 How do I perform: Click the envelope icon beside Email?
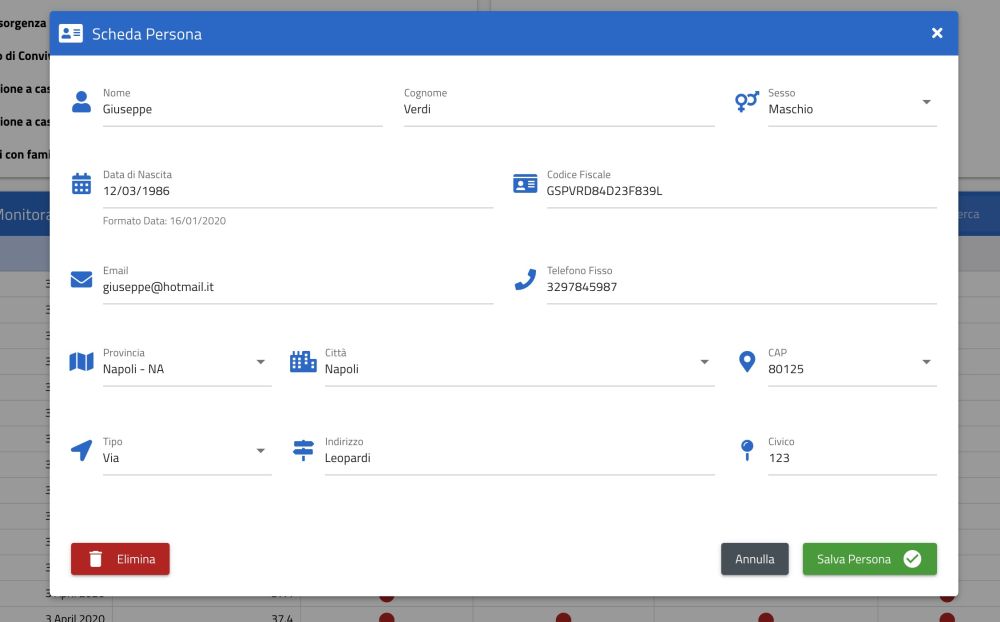click(x=82, y=280)
